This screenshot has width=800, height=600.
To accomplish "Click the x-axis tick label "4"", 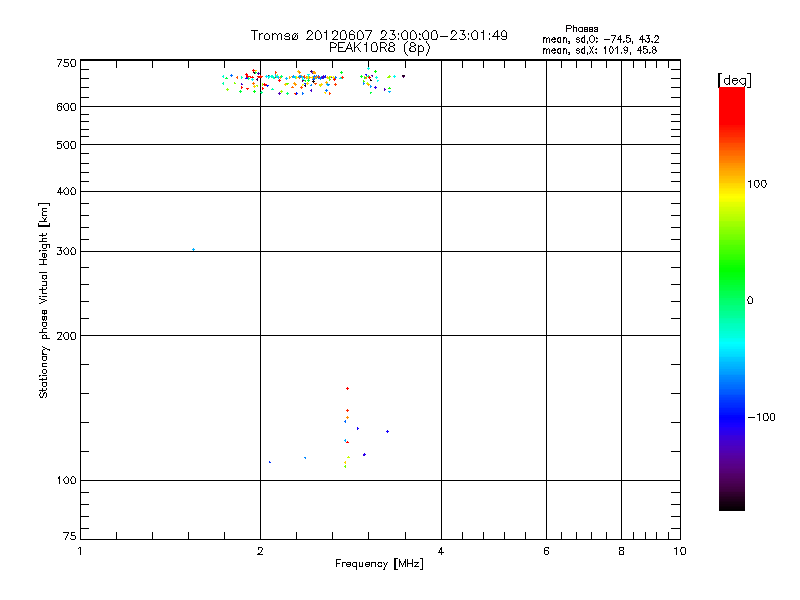I will (441, 551).
